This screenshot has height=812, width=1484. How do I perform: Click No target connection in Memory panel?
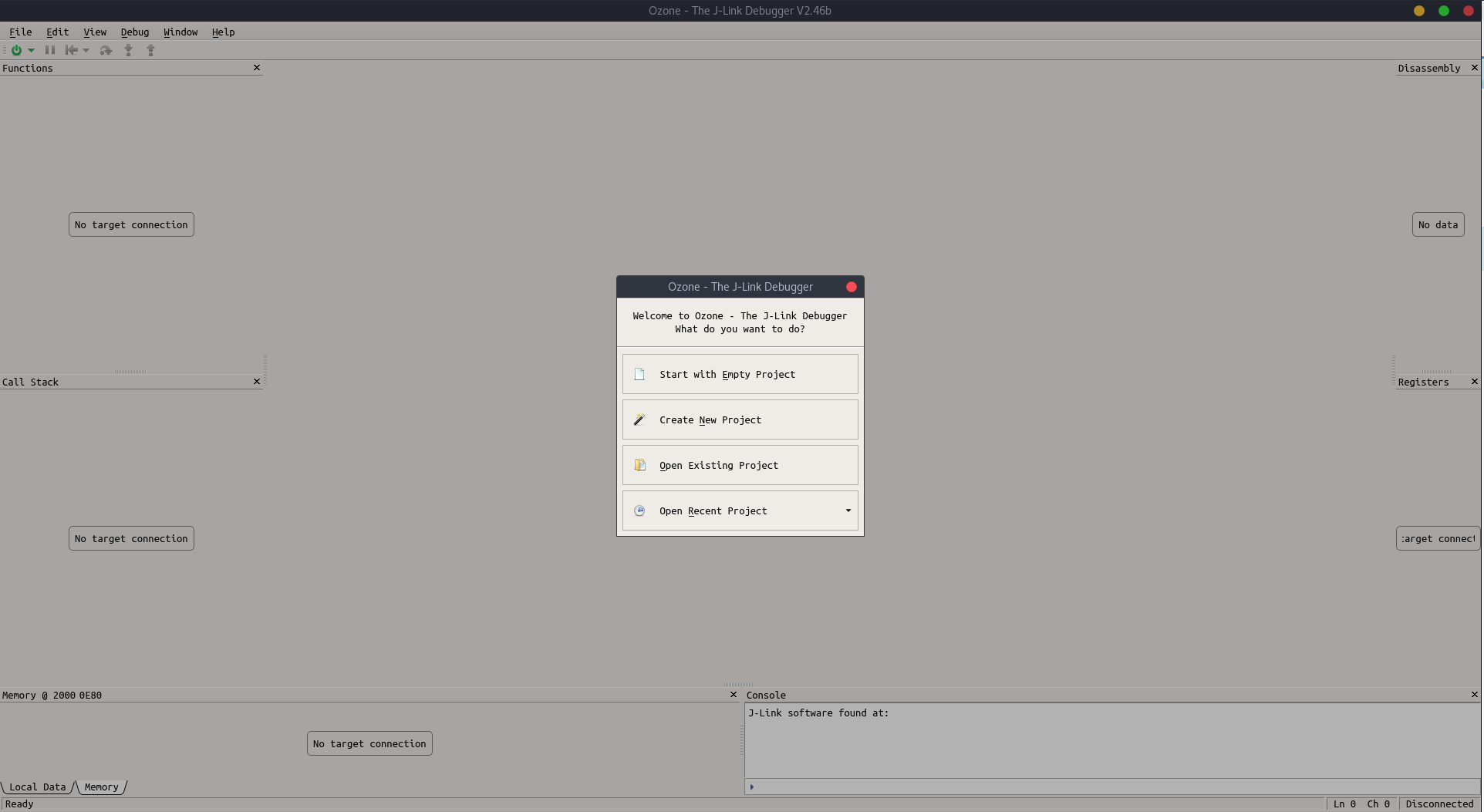click(x=369, y=743)
